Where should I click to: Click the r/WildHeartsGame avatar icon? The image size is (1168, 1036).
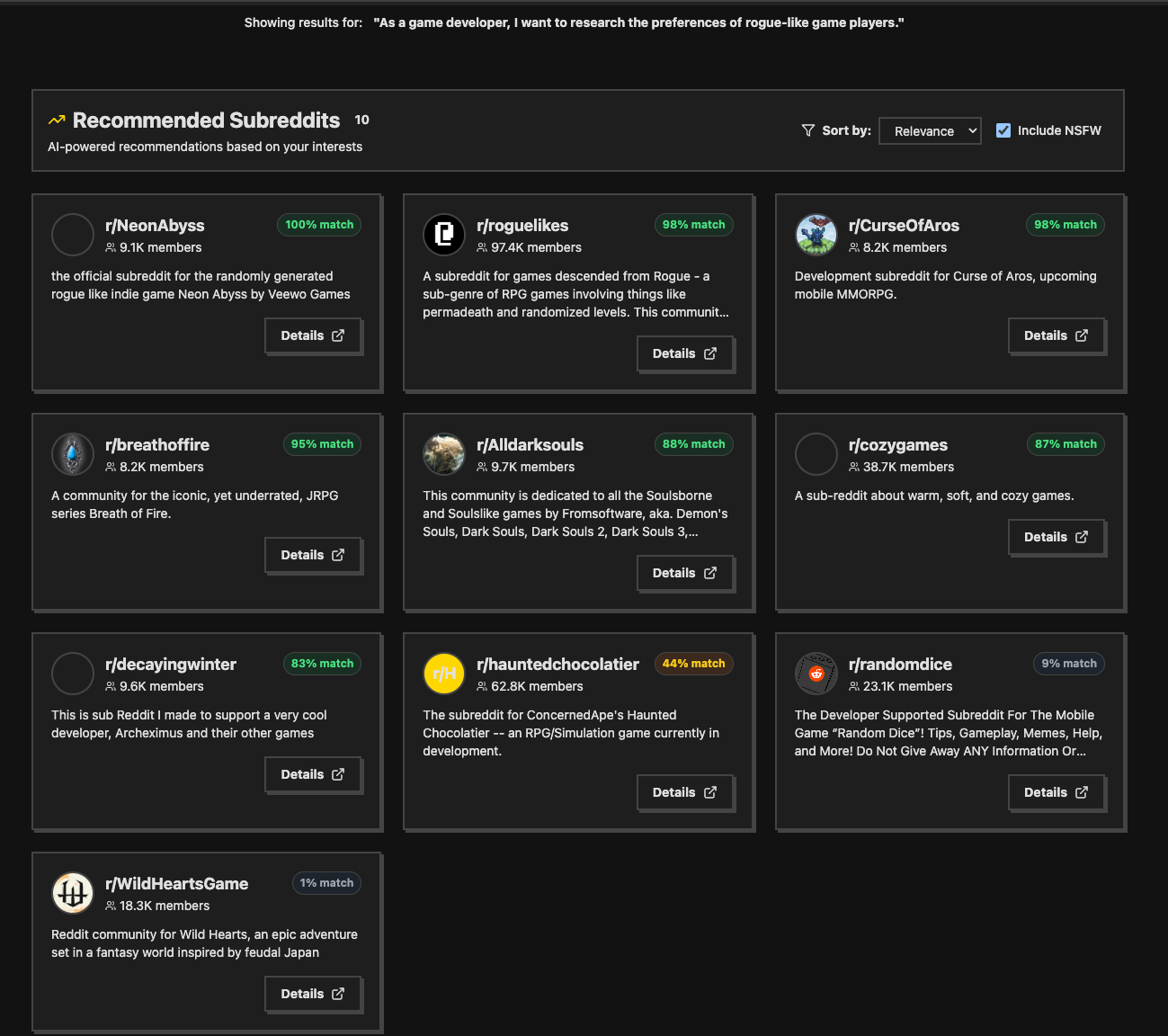click(73, 893)
